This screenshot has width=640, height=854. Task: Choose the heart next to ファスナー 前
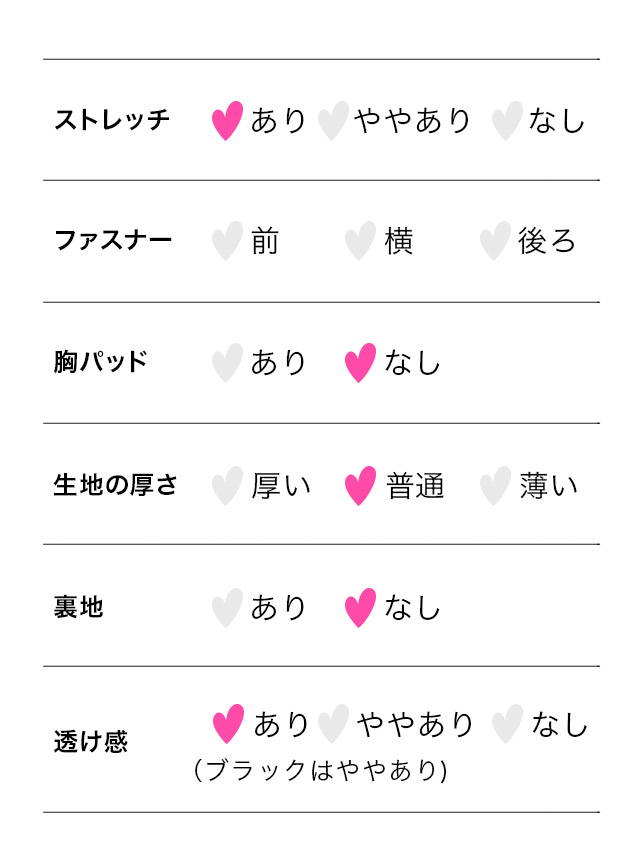[228, 242]
